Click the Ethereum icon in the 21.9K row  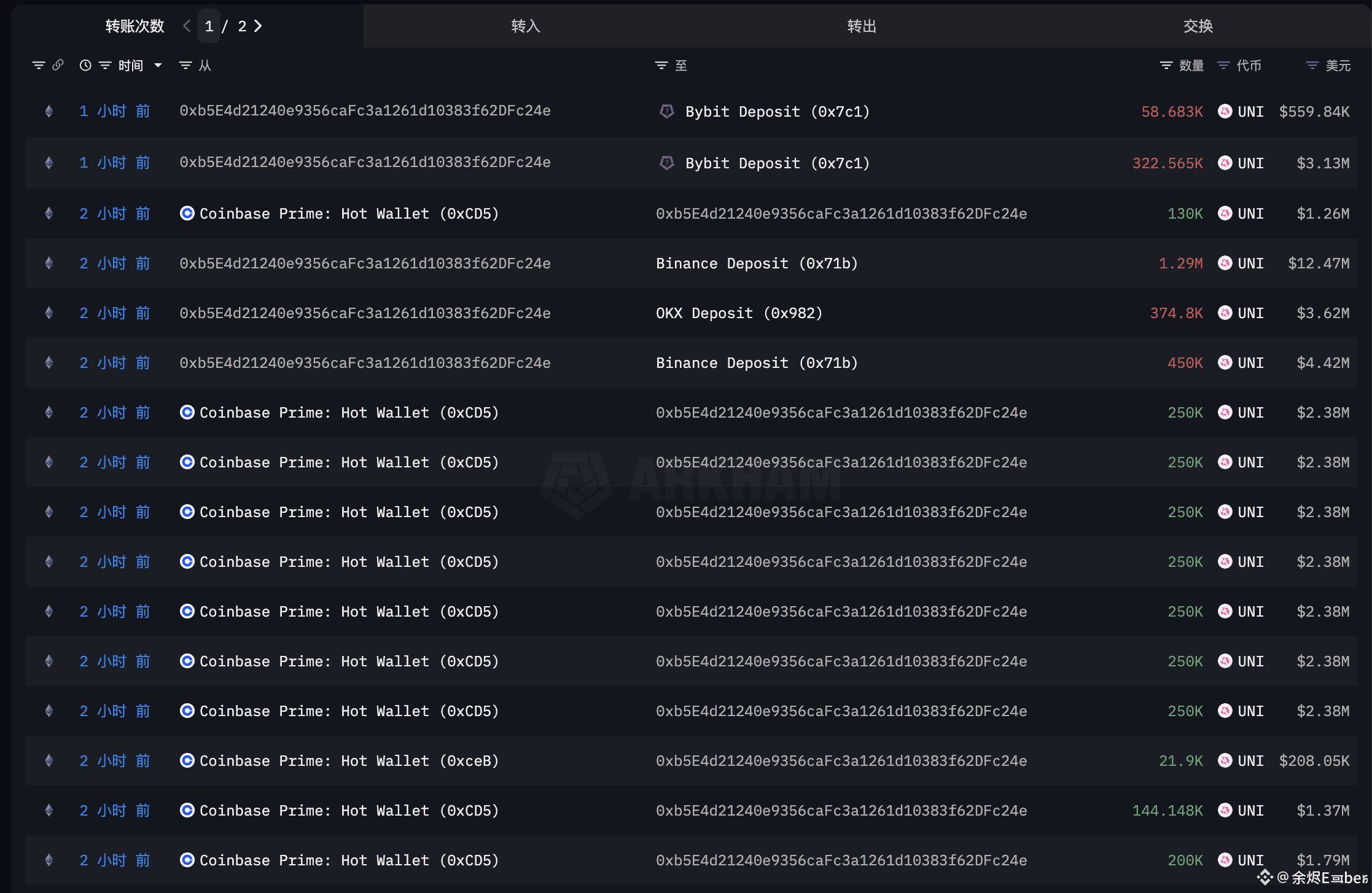pyautogui.click(x=49, y=761)
